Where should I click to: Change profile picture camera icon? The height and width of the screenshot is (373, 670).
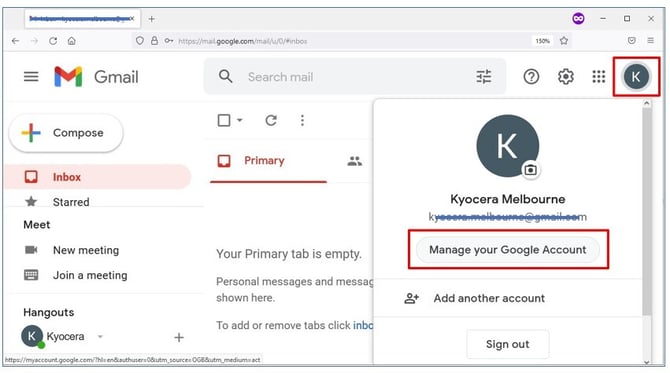point(531,170)
